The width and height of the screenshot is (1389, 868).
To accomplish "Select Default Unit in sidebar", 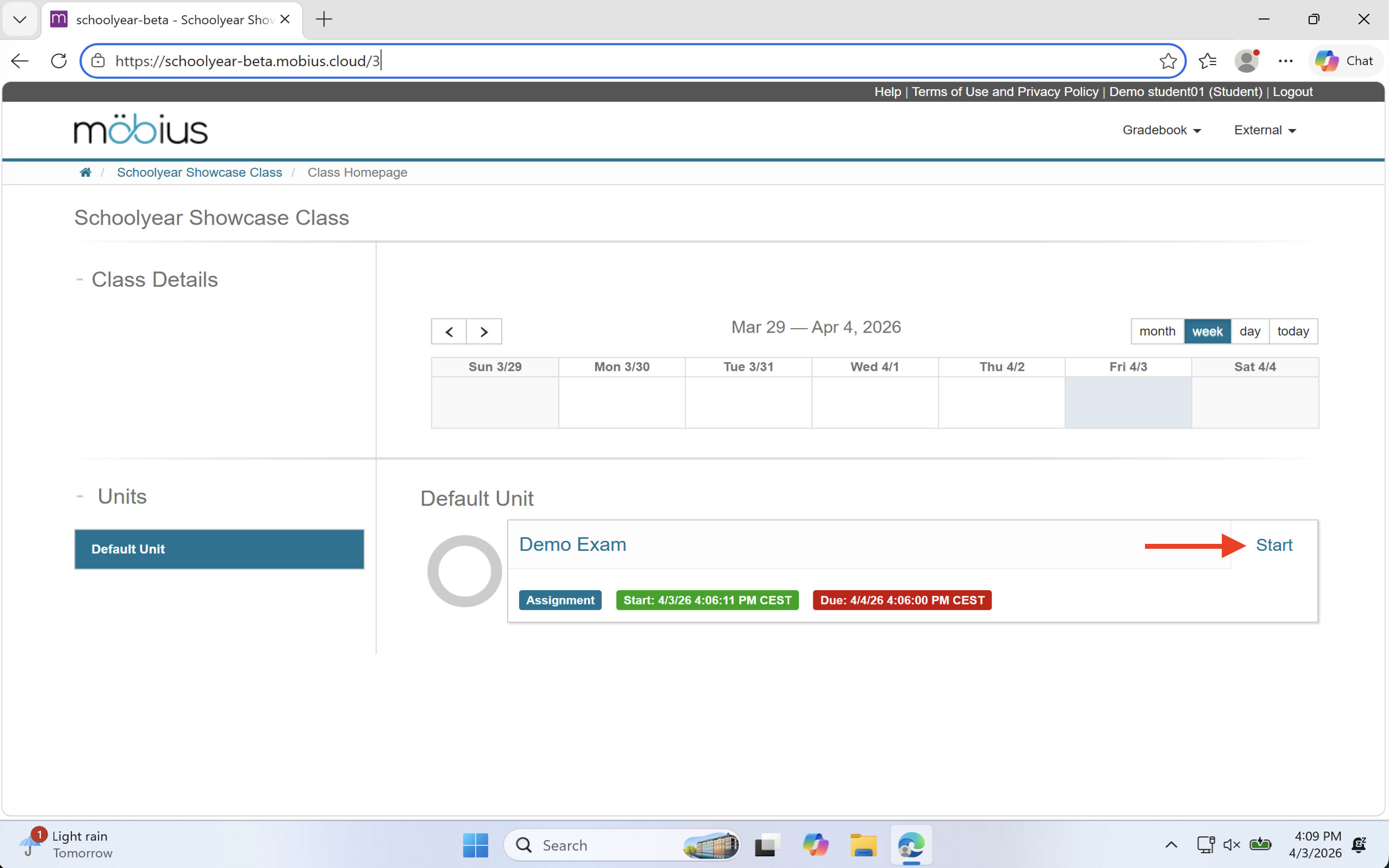I will click(219, 549).
